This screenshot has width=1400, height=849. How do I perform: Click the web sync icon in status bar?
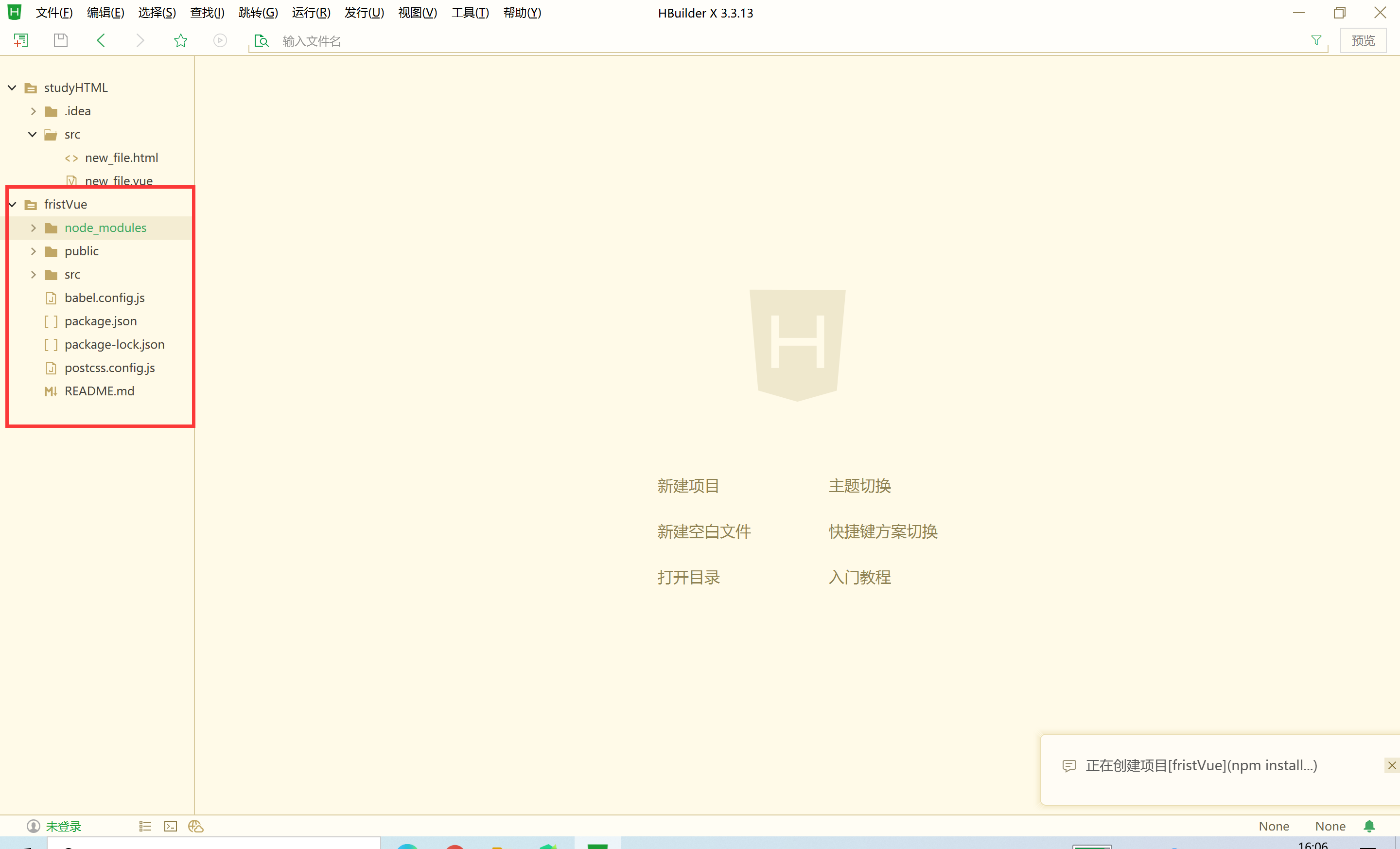point(196,826)
